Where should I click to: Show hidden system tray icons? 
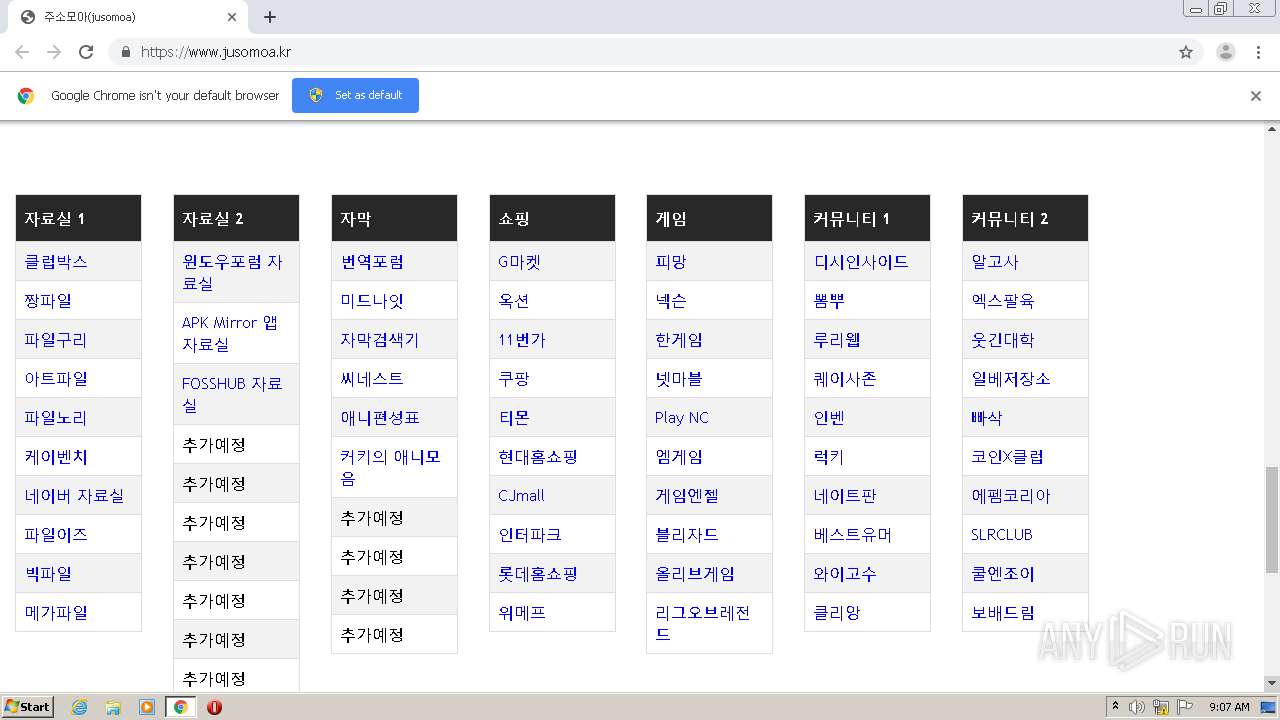pyautogui.click(x=1115, y=707)
